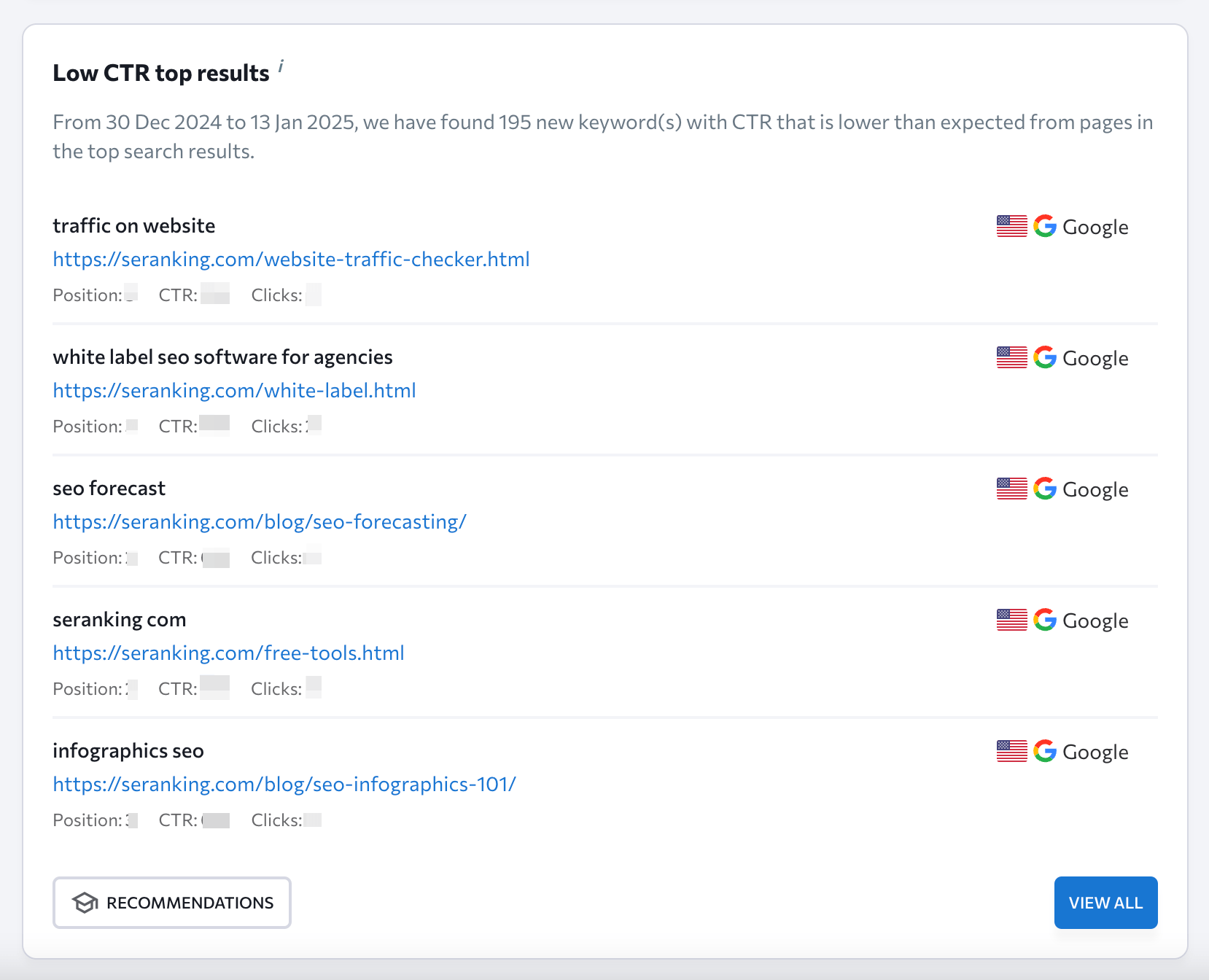This screenshot has width=1209, height=980.
Task: Select the keyword 'seo forecast'
Action: pyautogui.click(x=109, y=489)
